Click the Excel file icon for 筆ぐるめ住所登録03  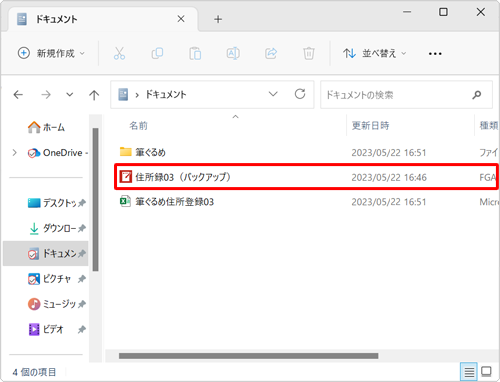pyautogui.click(x=125, y=201)
